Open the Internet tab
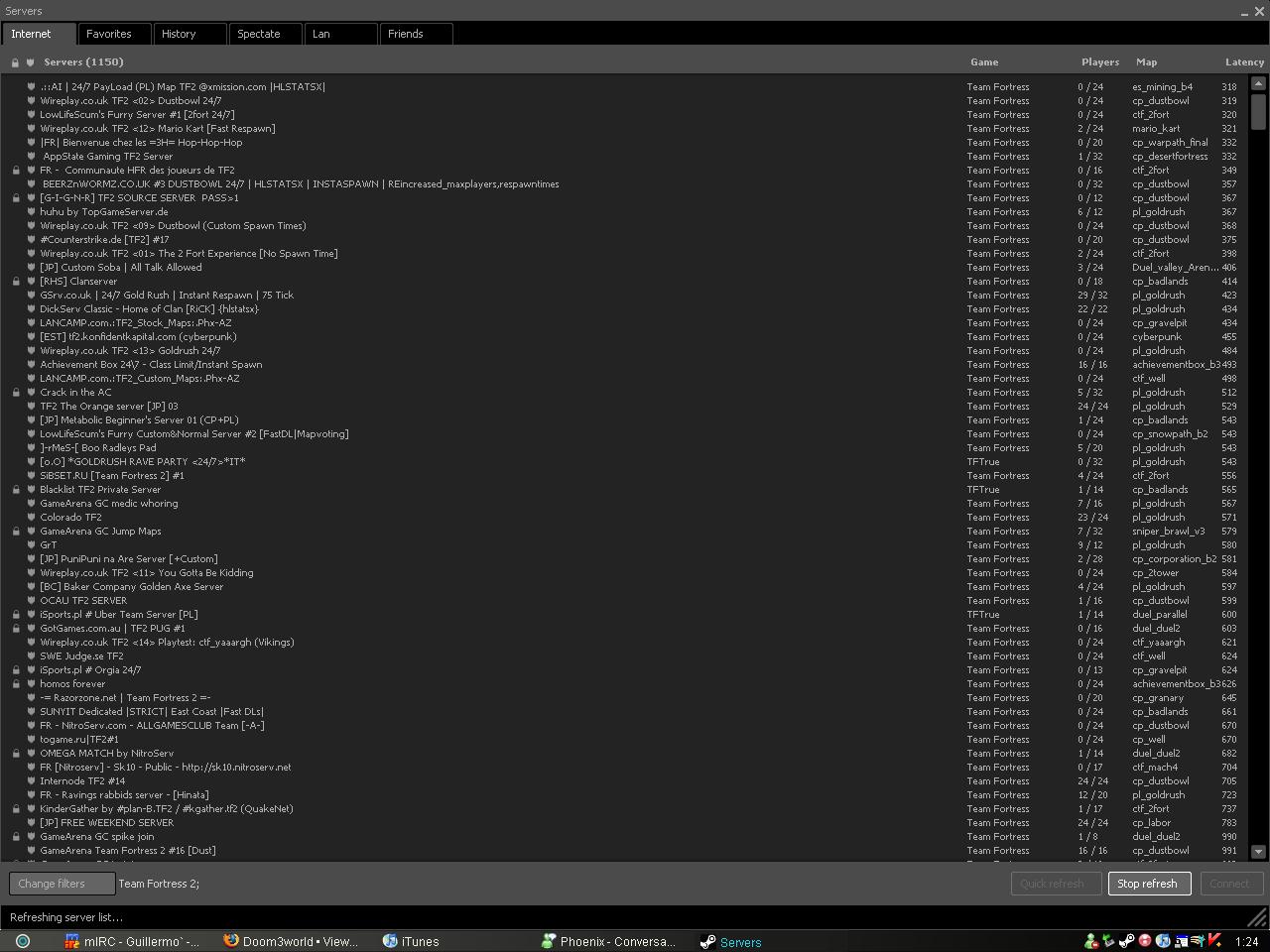The image size is (1270, 952). click(39, 34)
